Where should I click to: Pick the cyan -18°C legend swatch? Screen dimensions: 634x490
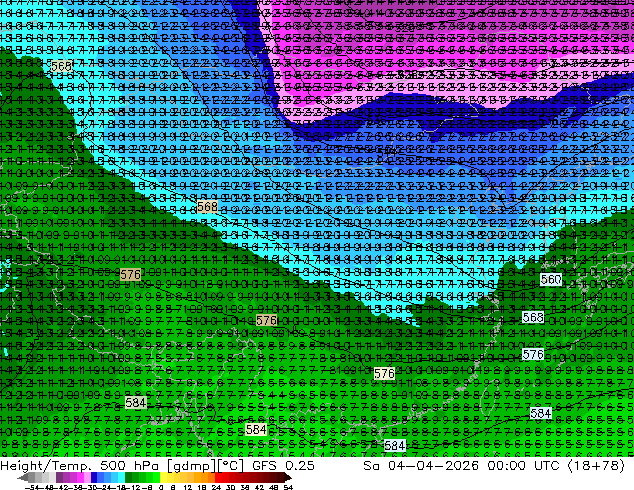pos(122,477)
